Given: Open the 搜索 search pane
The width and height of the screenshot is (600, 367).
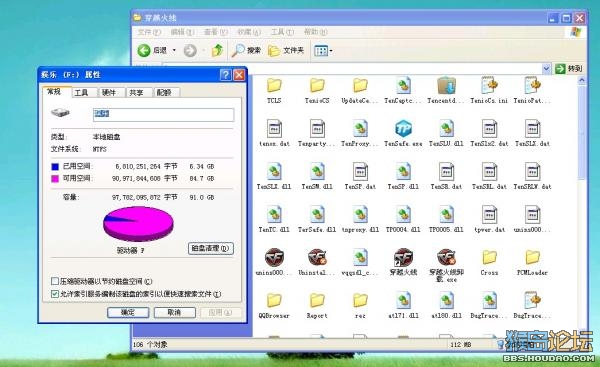Looking at the screenshot, I should (x=246, y=50).
